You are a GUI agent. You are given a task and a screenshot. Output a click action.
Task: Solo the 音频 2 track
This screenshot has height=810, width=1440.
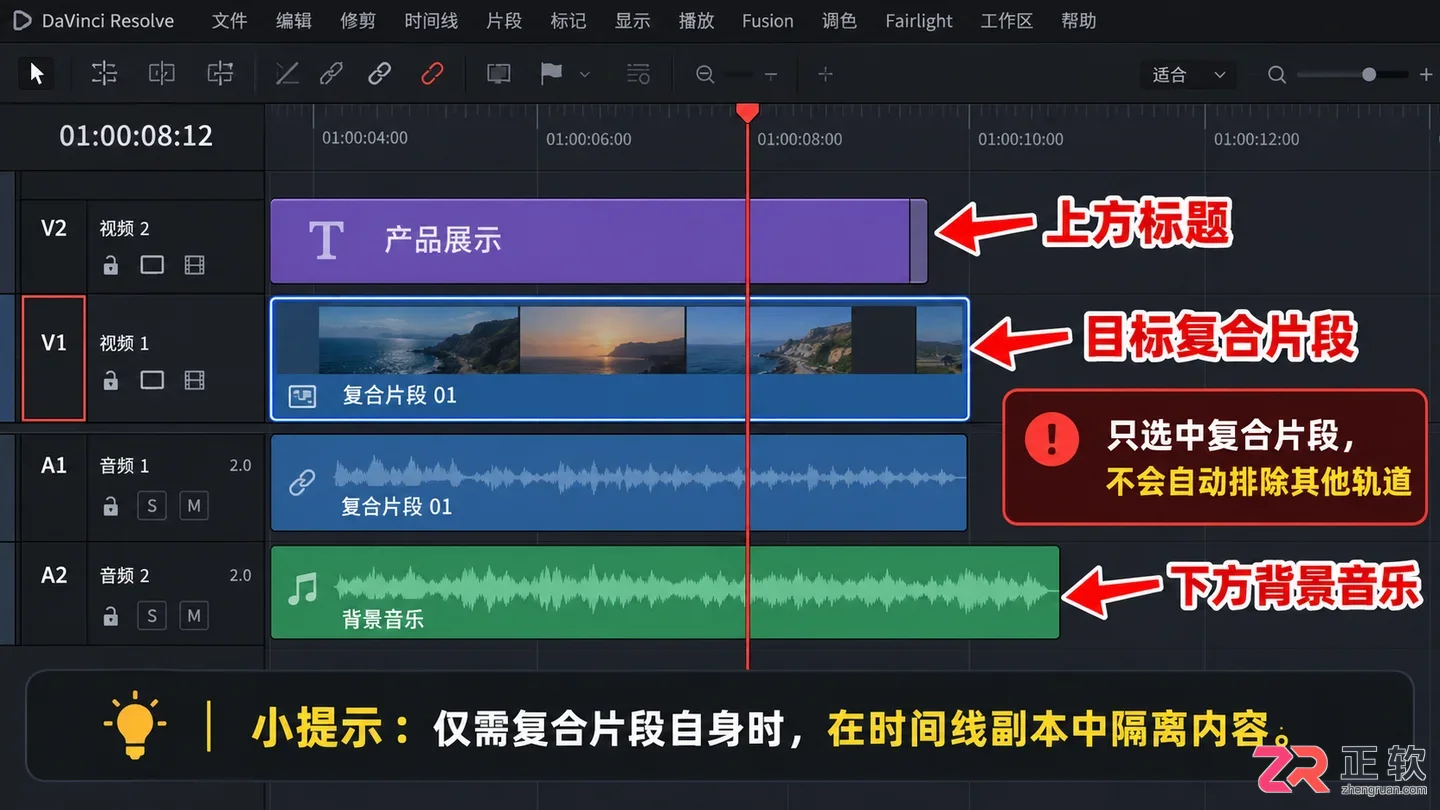coord(152,615)
